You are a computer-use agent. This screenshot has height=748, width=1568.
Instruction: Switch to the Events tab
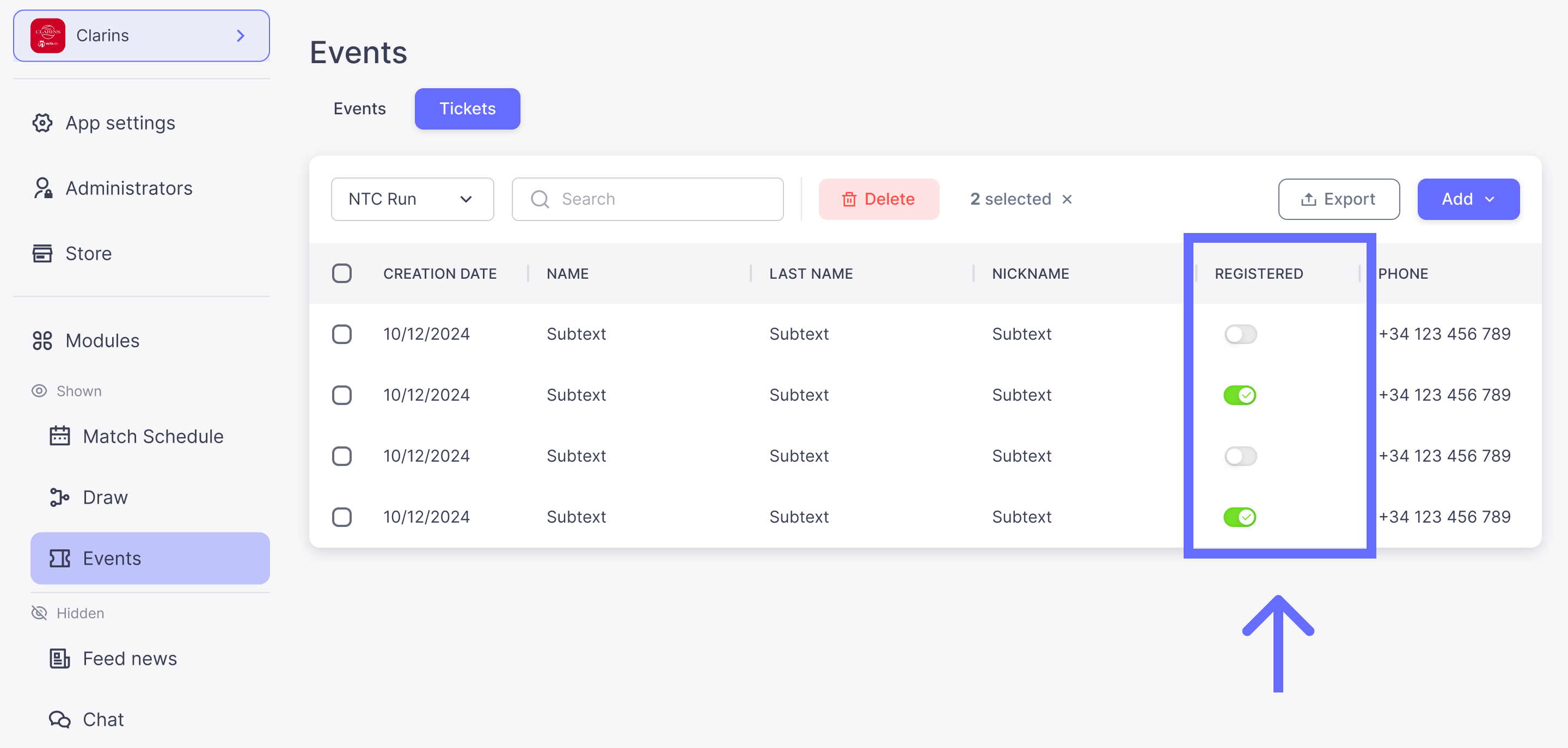359,108
